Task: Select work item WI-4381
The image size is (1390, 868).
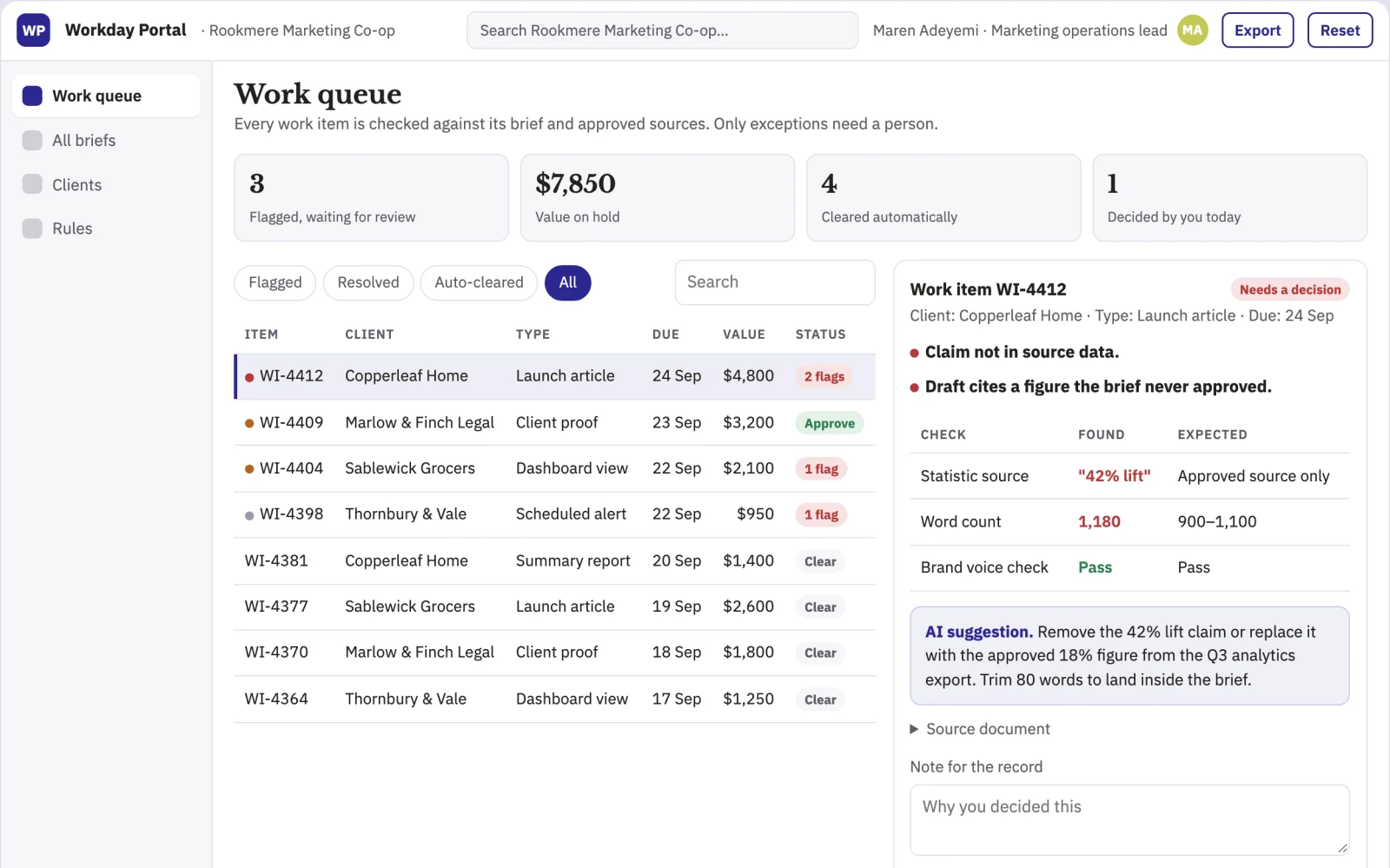Action: tap(554, 561)
